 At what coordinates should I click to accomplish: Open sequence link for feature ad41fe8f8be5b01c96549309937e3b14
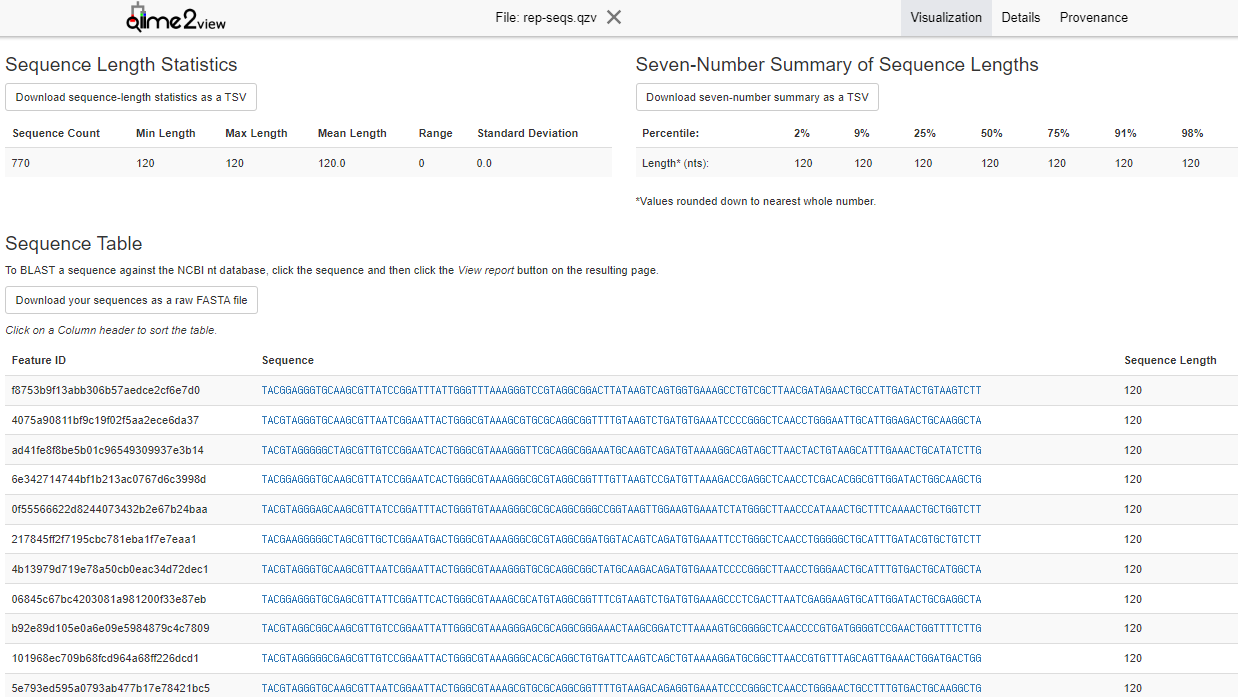coord(621,450)
